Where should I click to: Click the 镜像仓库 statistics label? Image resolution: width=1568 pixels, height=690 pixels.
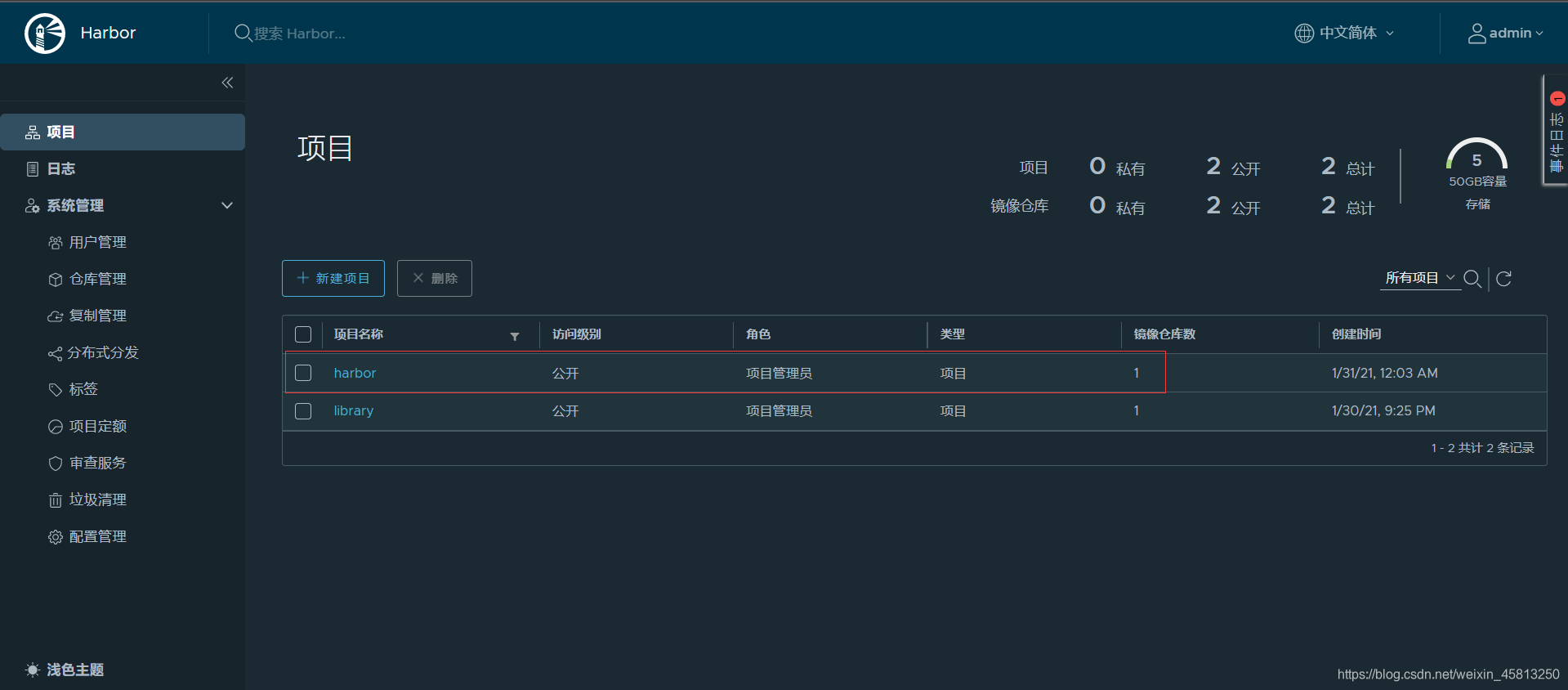(x=1019, y=206)
